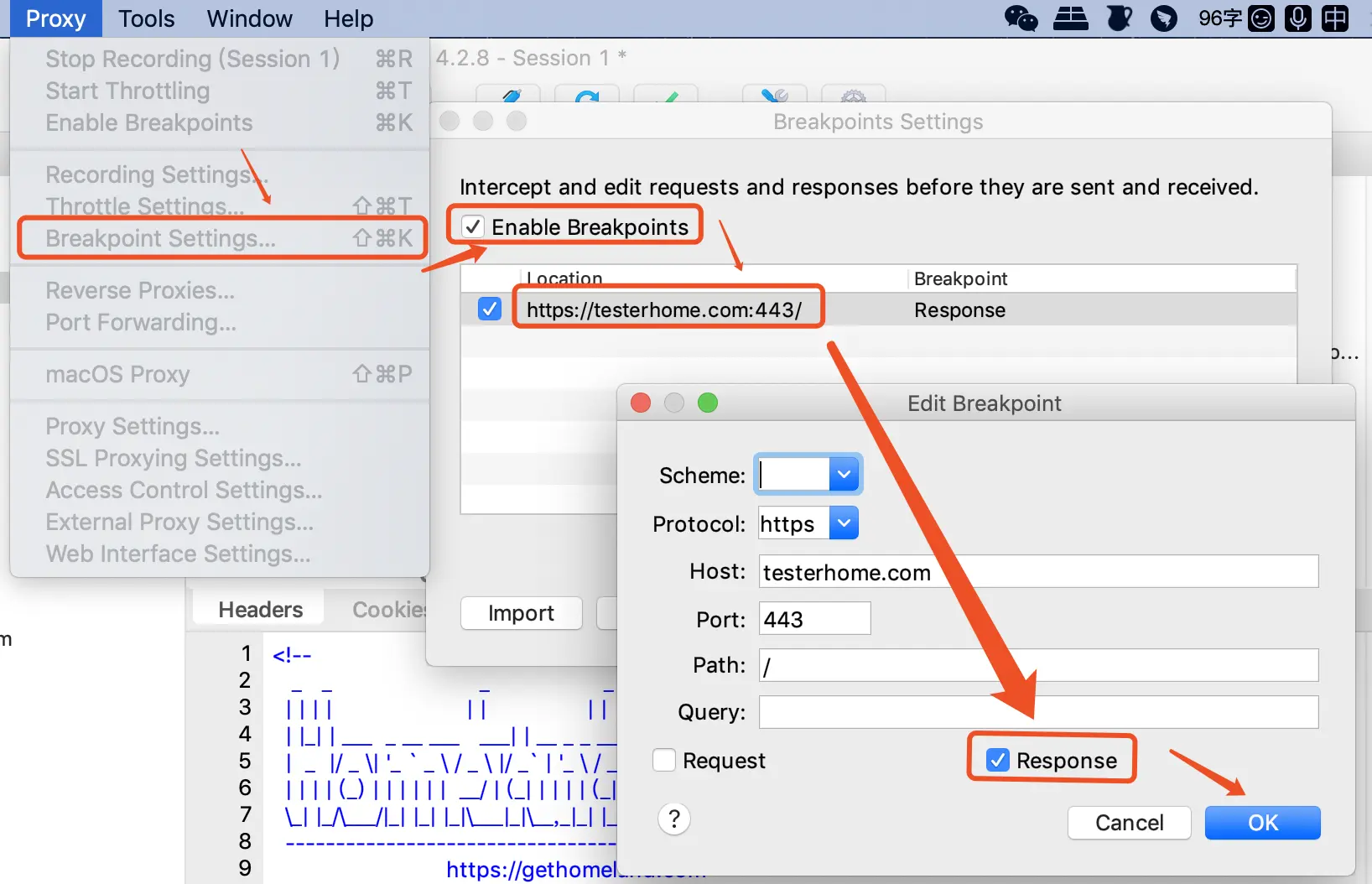Open the Help menu
1372x884 pixels.
click(348, 18)
